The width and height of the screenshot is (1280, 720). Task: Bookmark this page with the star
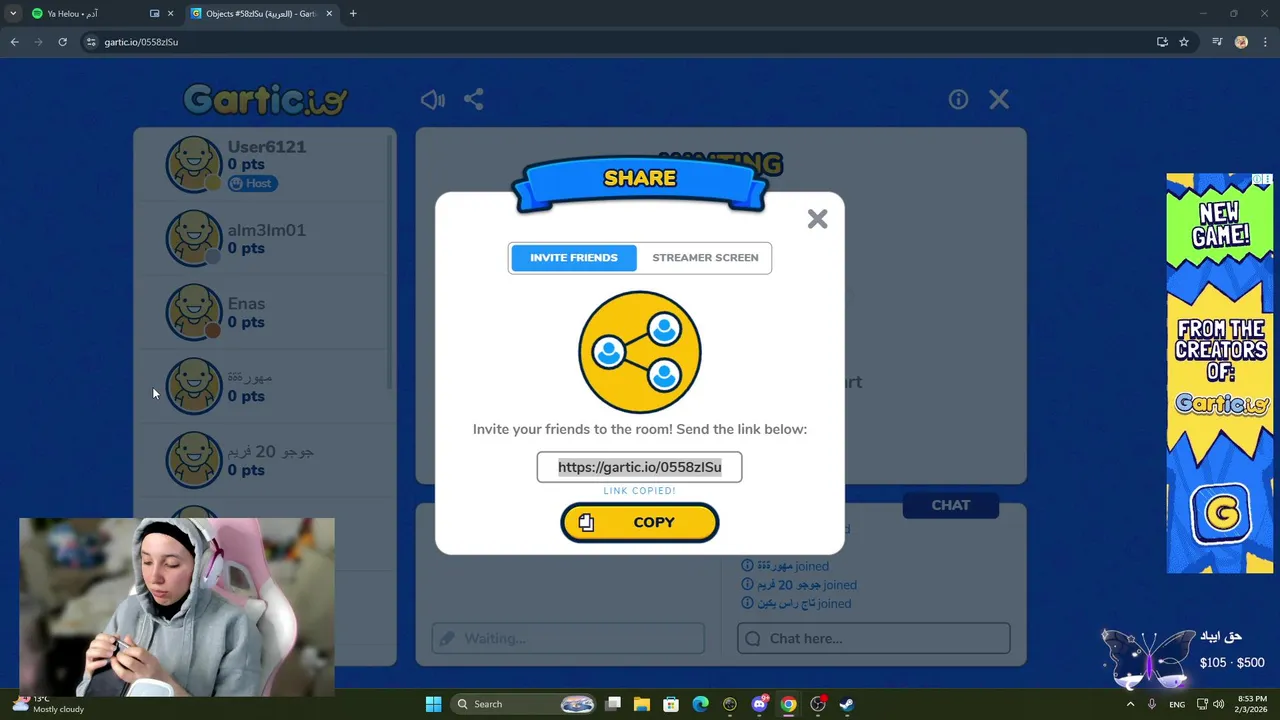pyautogui.click(x=1184, y=42)
